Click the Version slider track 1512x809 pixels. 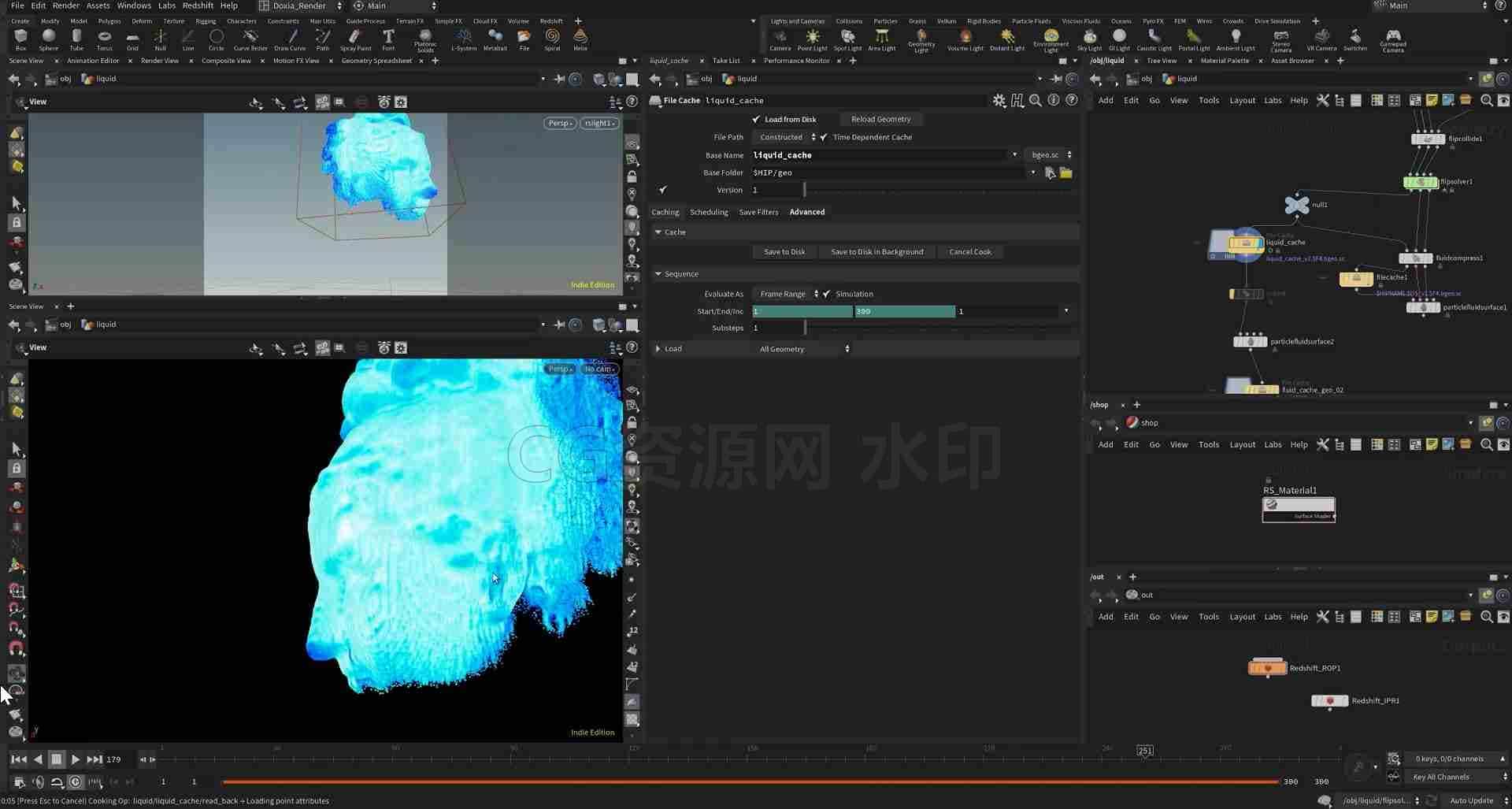point(940,190)
